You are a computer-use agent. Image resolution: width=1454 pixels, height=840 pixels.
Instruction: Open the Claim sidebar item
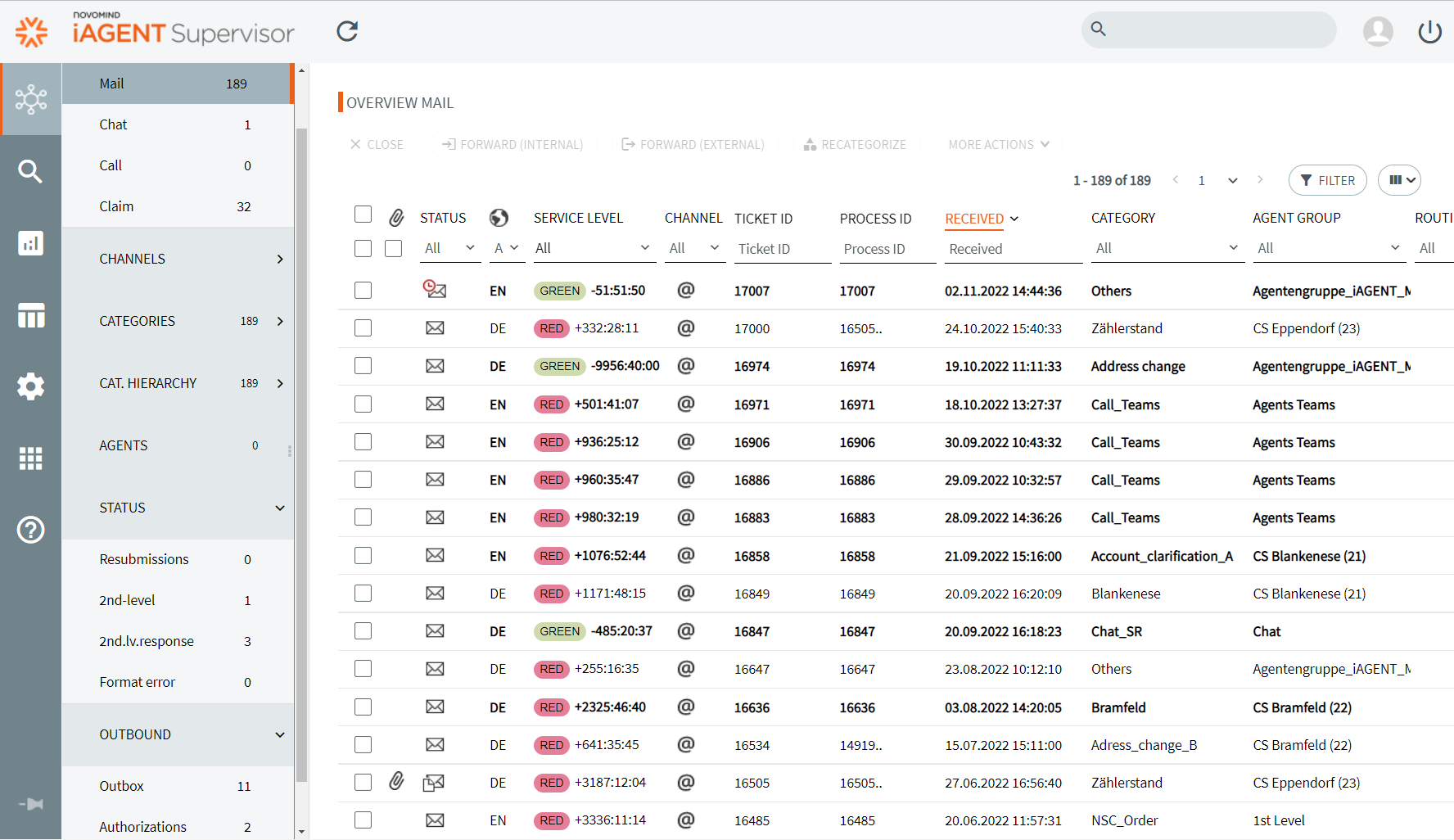(x=116, y=206)
